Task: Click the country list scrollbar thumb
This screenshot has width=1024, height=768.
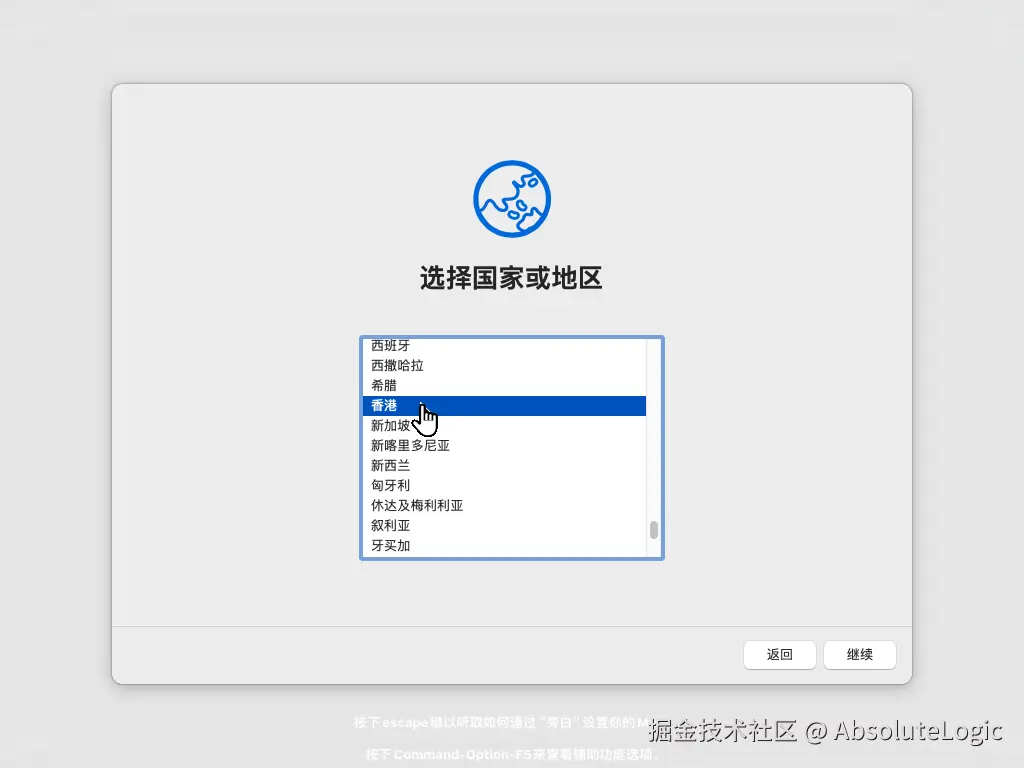Action: 654,530
